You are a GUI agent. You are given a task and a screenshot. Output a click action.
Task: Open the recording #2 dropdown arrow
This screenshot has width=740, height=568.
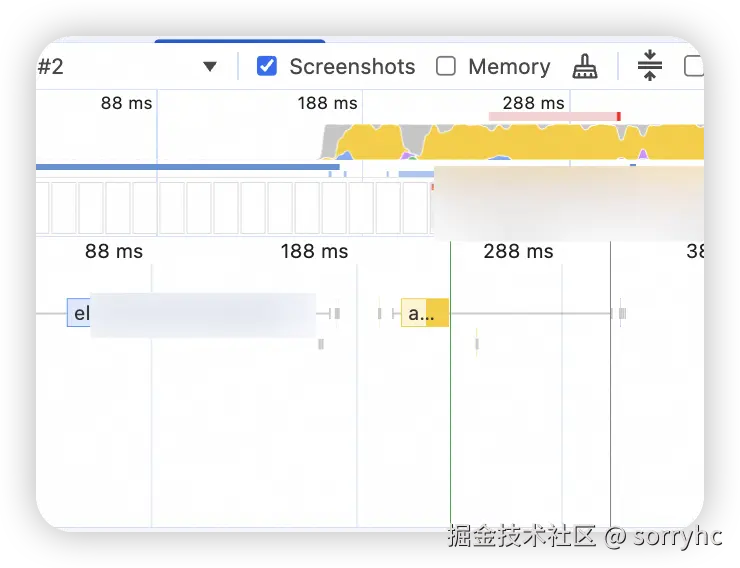pos(209,67)
